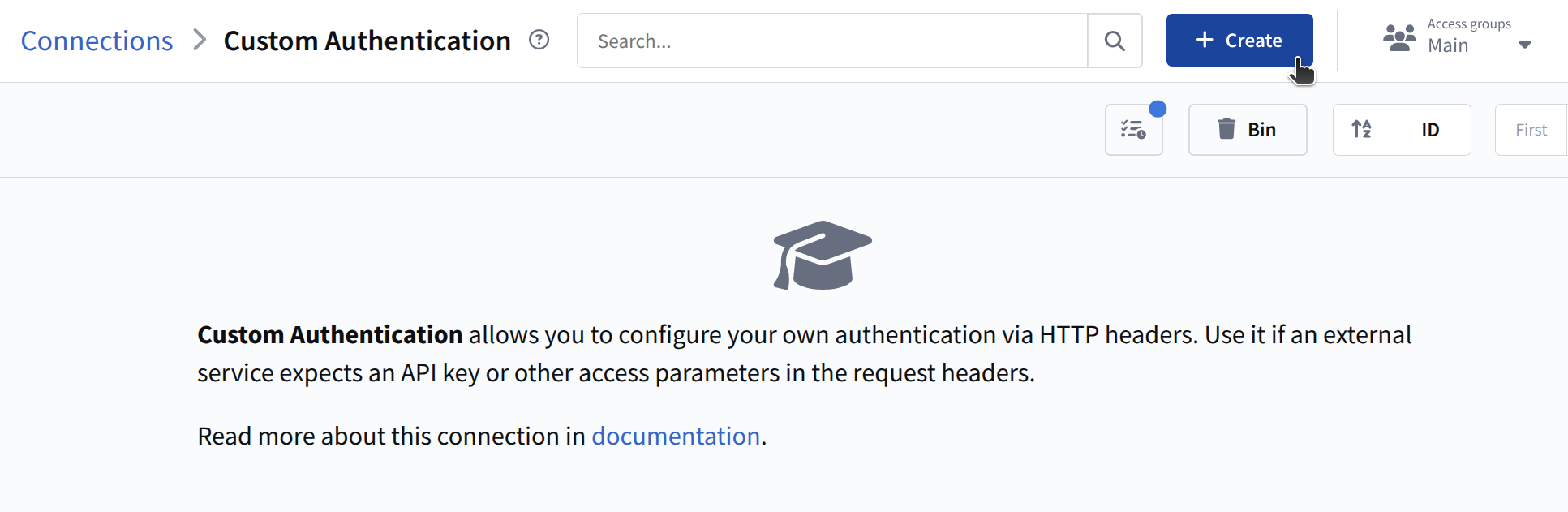1568x512 pixels.
Task: Jump to the First page
Action: point(1531,130)
